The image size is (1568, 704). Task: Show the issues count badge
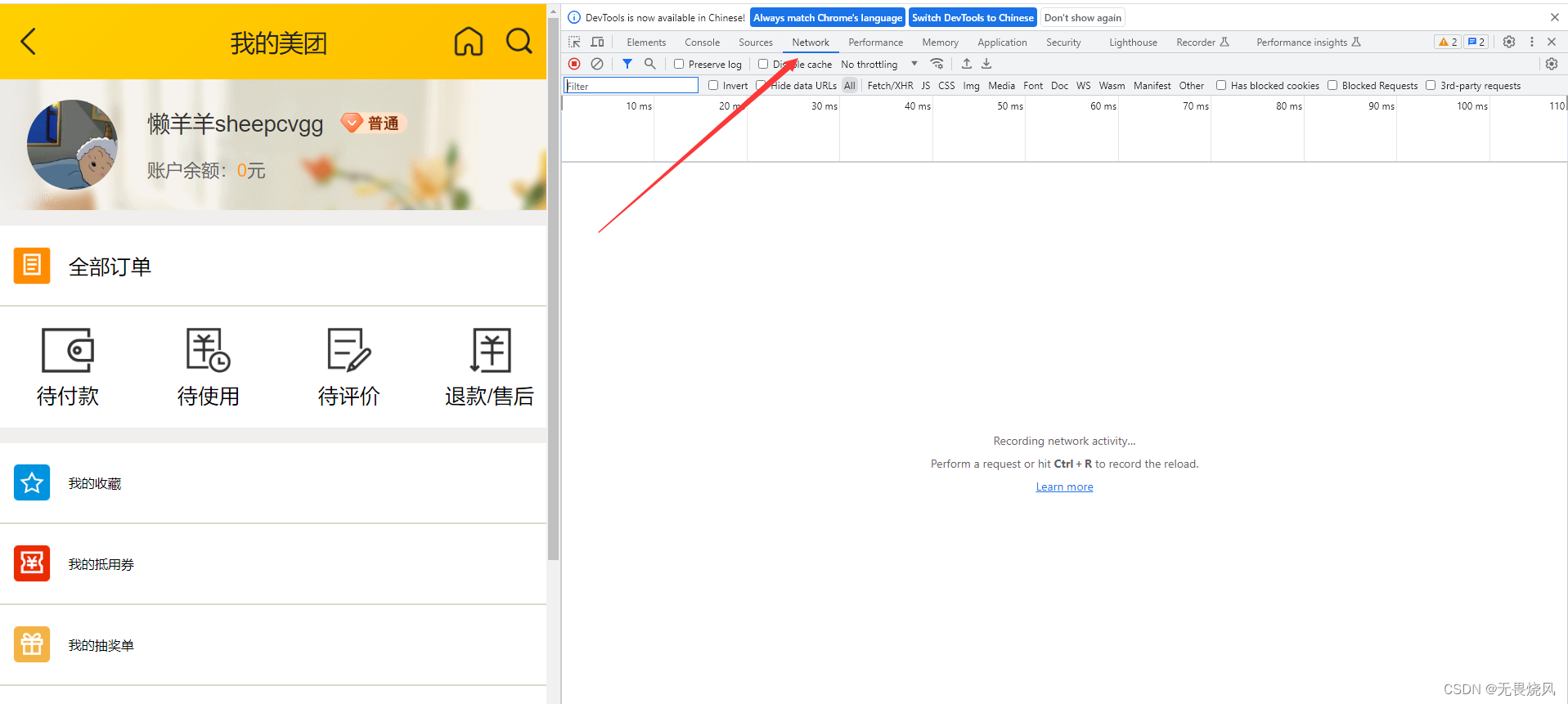(x=1476, y=42)
